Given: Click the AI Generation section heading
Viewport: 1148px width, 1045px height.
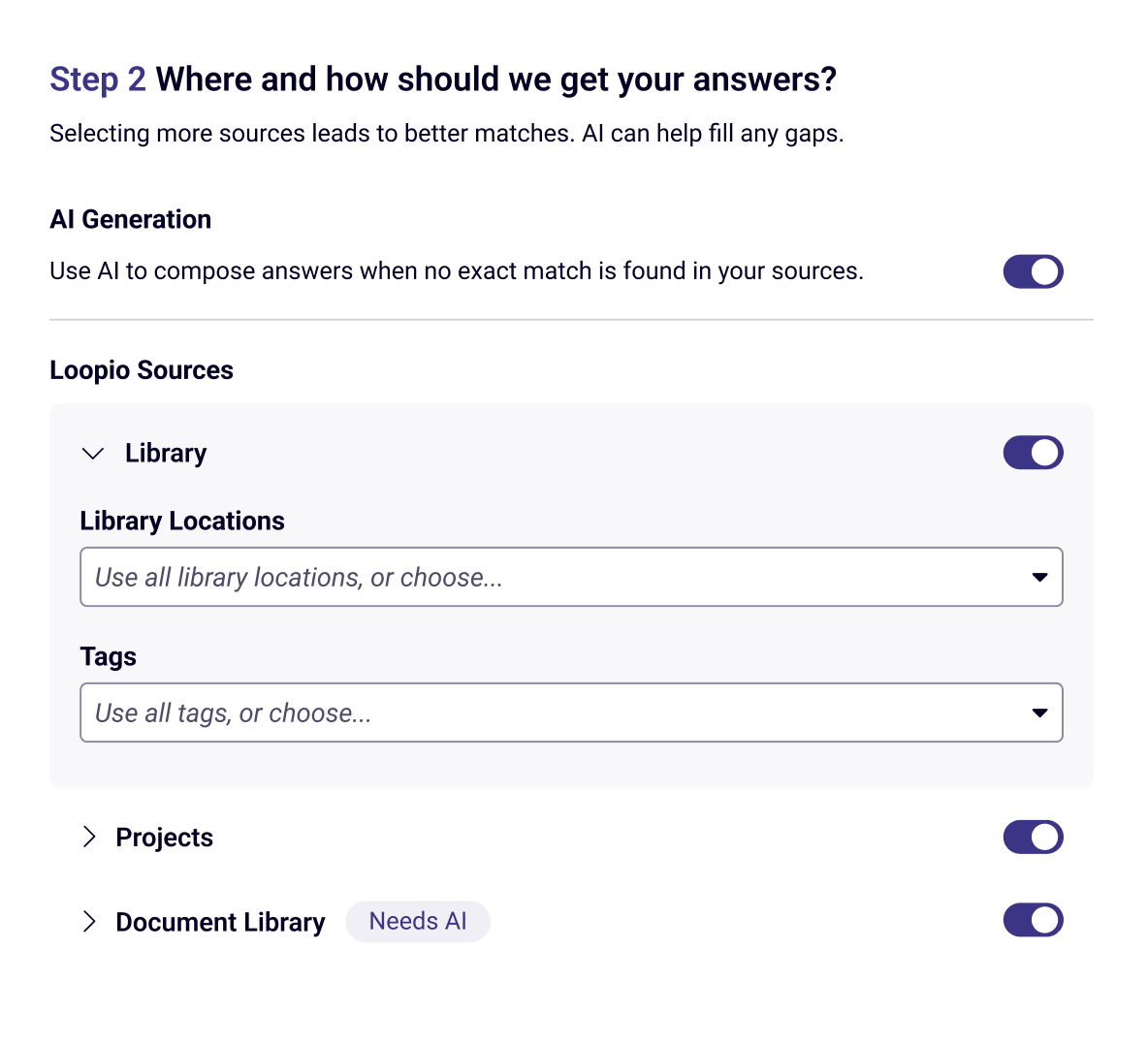Looking at the screenshot, I should [x=130, y=219].
